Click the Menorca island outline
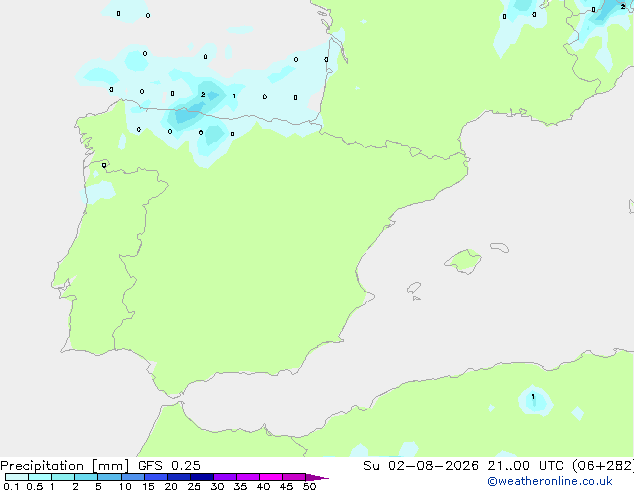Screen dimensions: 634x490 tap(500, 247)
